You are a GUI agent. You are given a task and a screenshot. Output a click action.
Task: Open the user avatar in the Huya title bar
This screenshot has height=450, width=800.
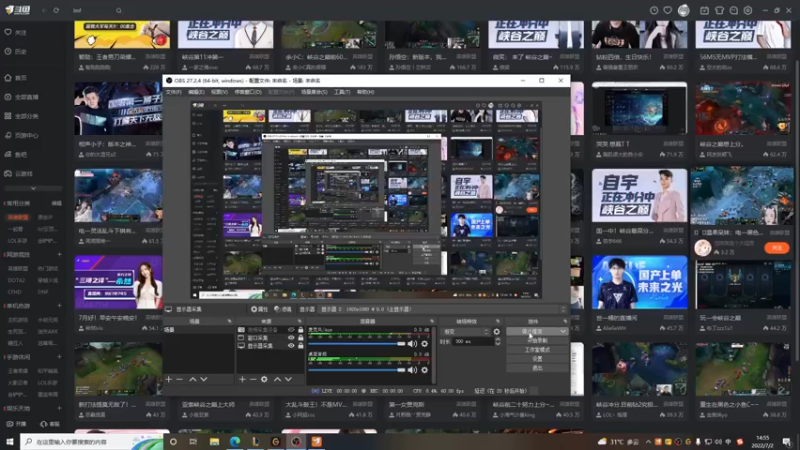(x=684, y=10)
